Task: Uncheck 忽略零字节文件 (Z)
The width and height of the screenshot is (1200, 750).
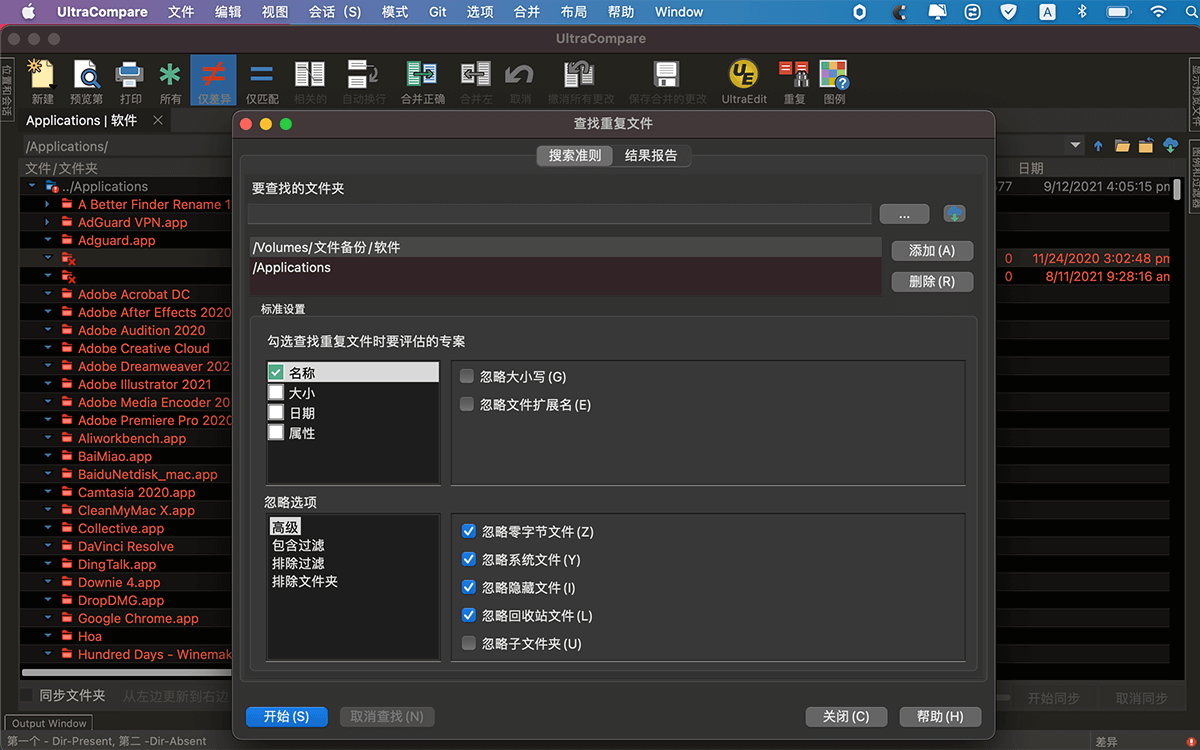Action: pyautogui.click(x=468, y=532)
